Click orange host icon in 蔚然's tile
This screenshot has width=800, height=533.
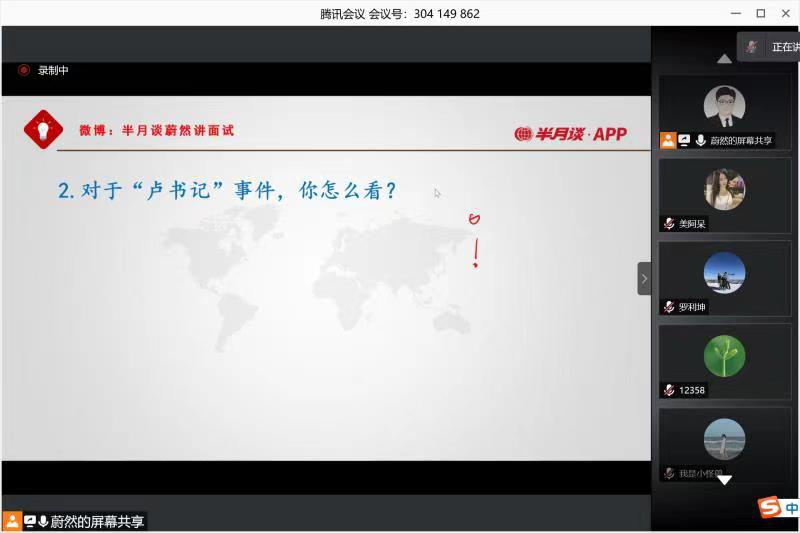pos(668,140)
